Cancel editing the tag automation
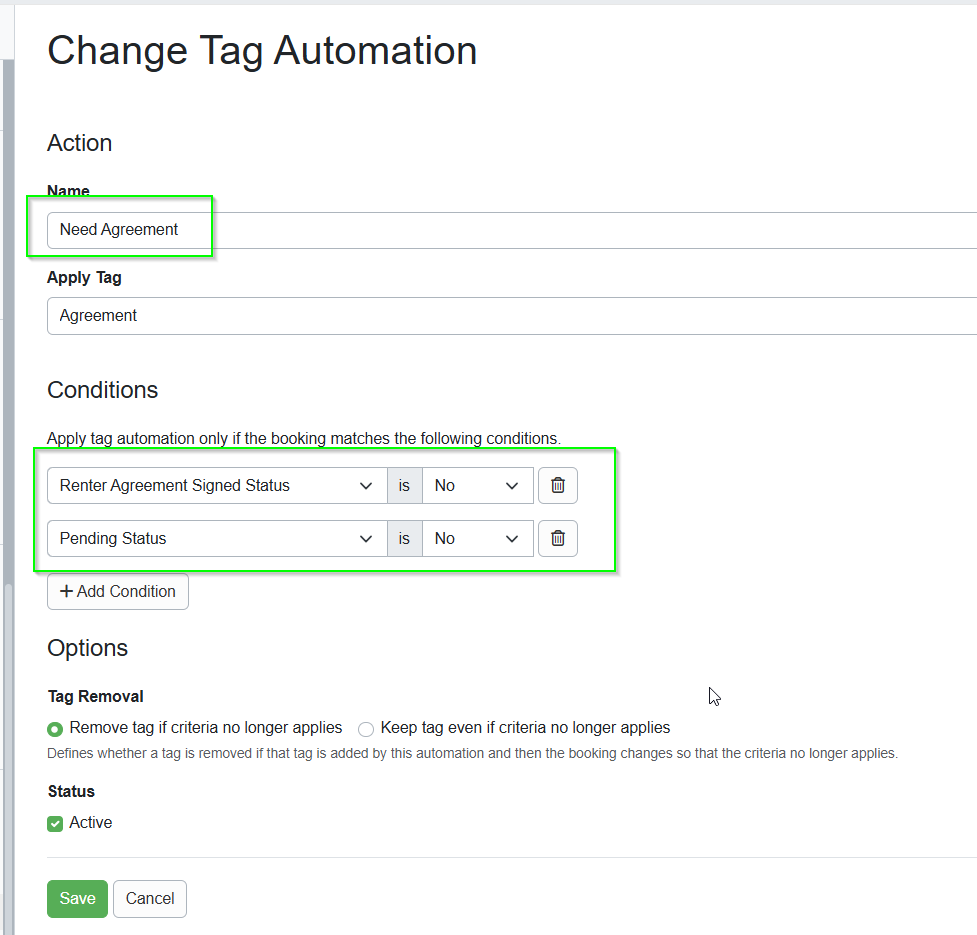 pos(150,899)
